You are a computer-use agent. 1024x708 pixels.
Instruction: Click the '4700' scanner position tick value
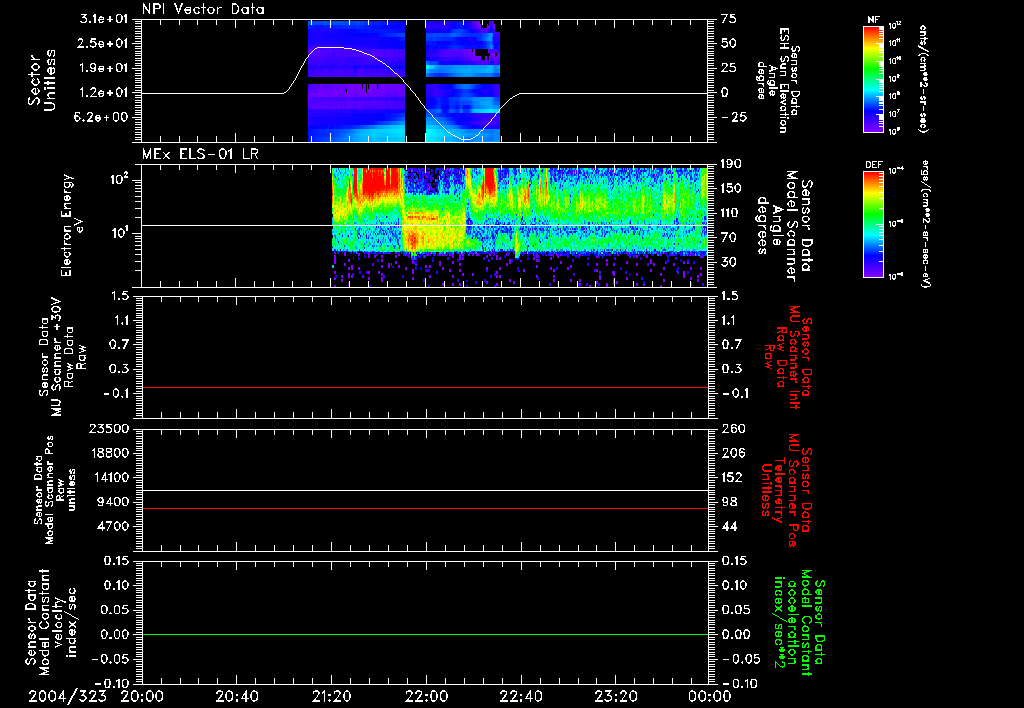tap(112, 526)
